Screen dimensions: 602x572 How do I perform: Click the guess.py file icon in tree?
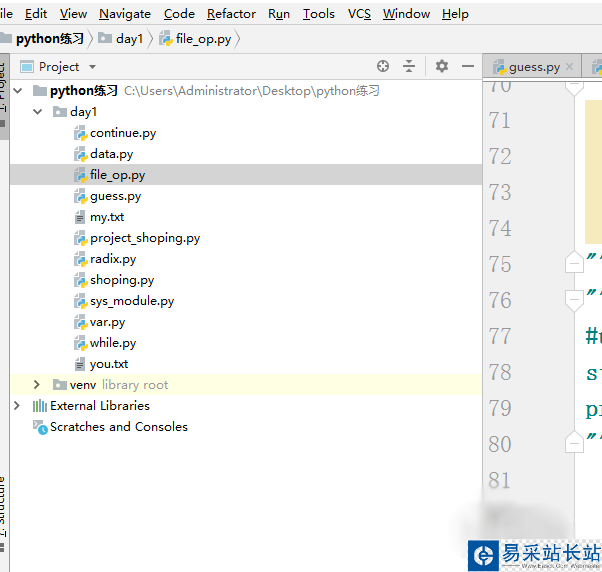click(80, 196)
